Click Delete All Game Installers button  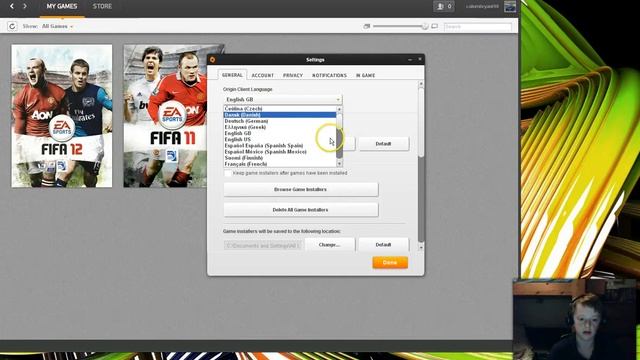pos(301,210)
